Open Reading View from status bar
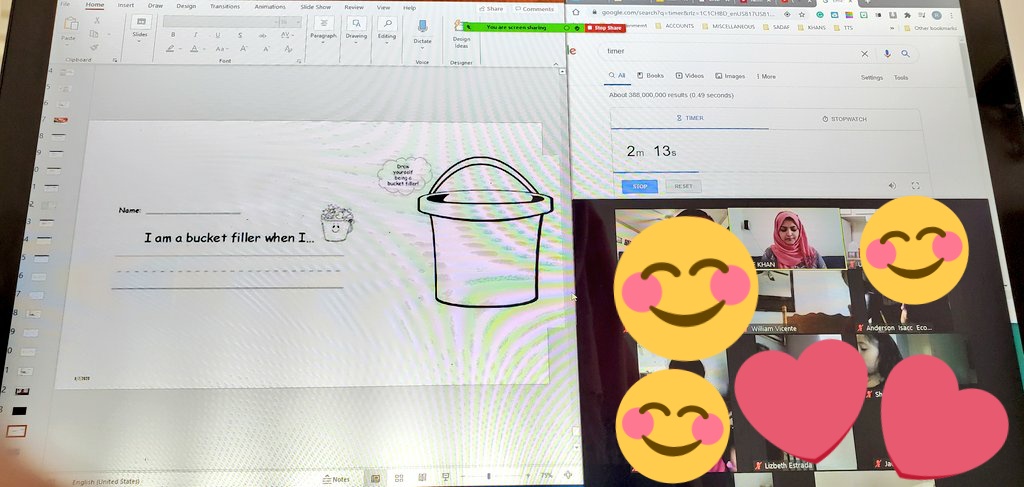1024x487 pixels. (x=422, y=478)
